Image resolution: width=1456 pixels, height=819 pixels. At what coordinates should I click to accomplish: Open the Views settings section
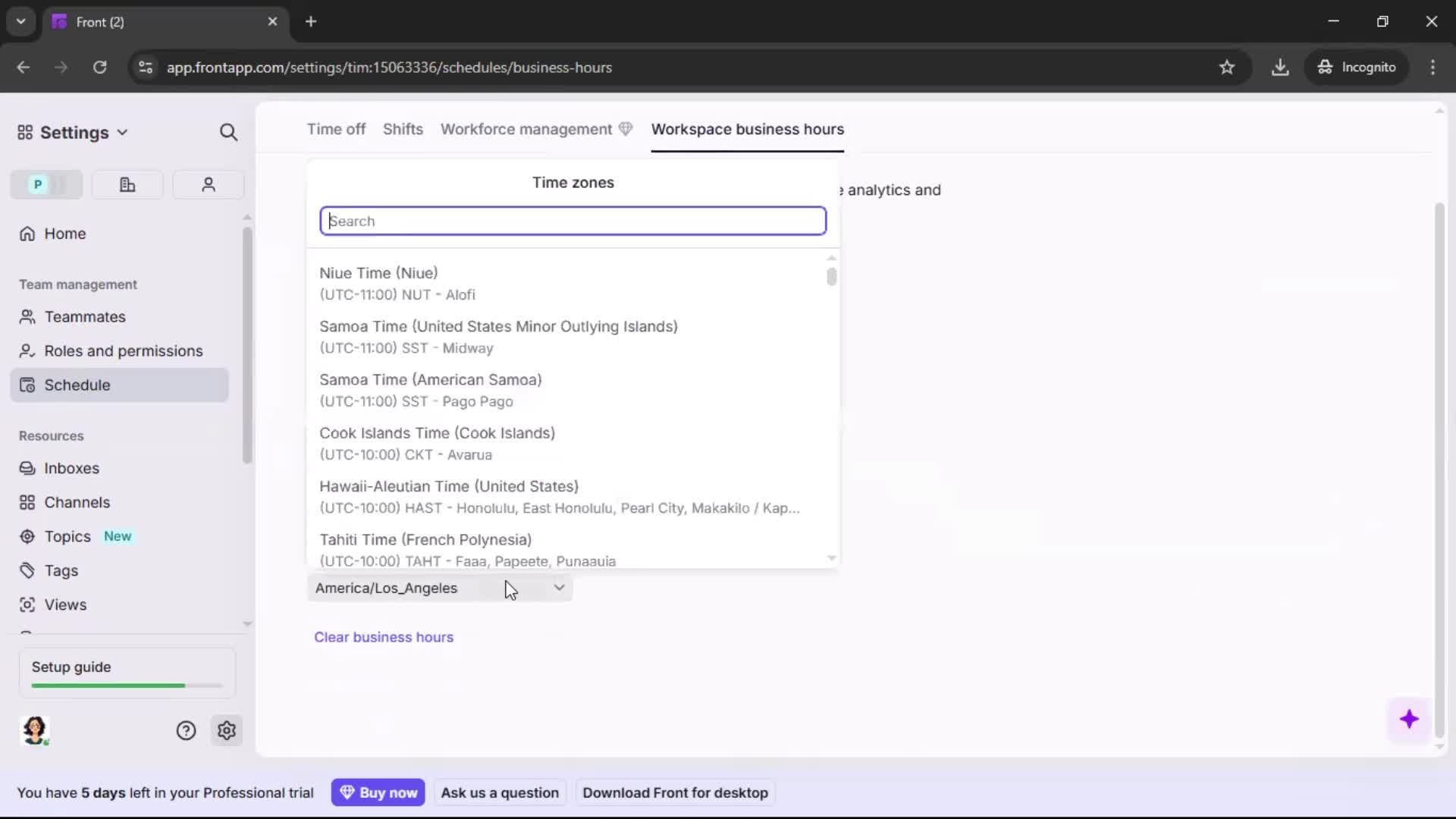(65, 604)
